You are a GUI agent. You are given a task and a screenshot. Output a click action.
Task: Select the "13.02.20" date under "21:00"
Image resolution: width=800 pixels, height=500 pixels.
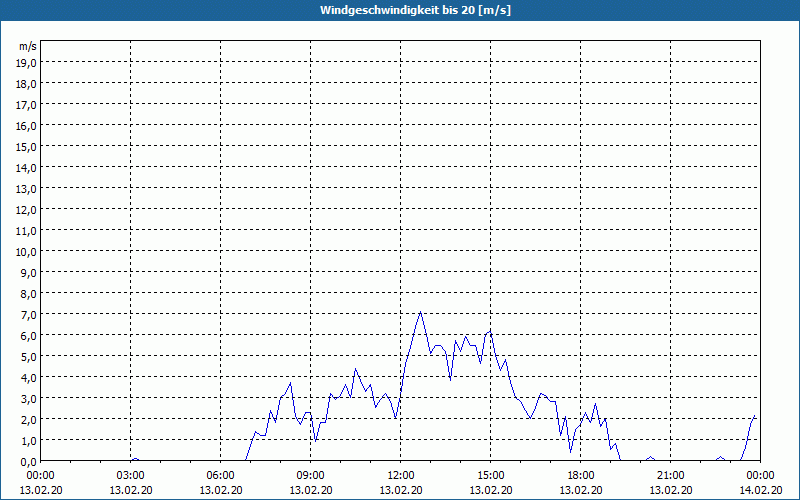point(670,490)
